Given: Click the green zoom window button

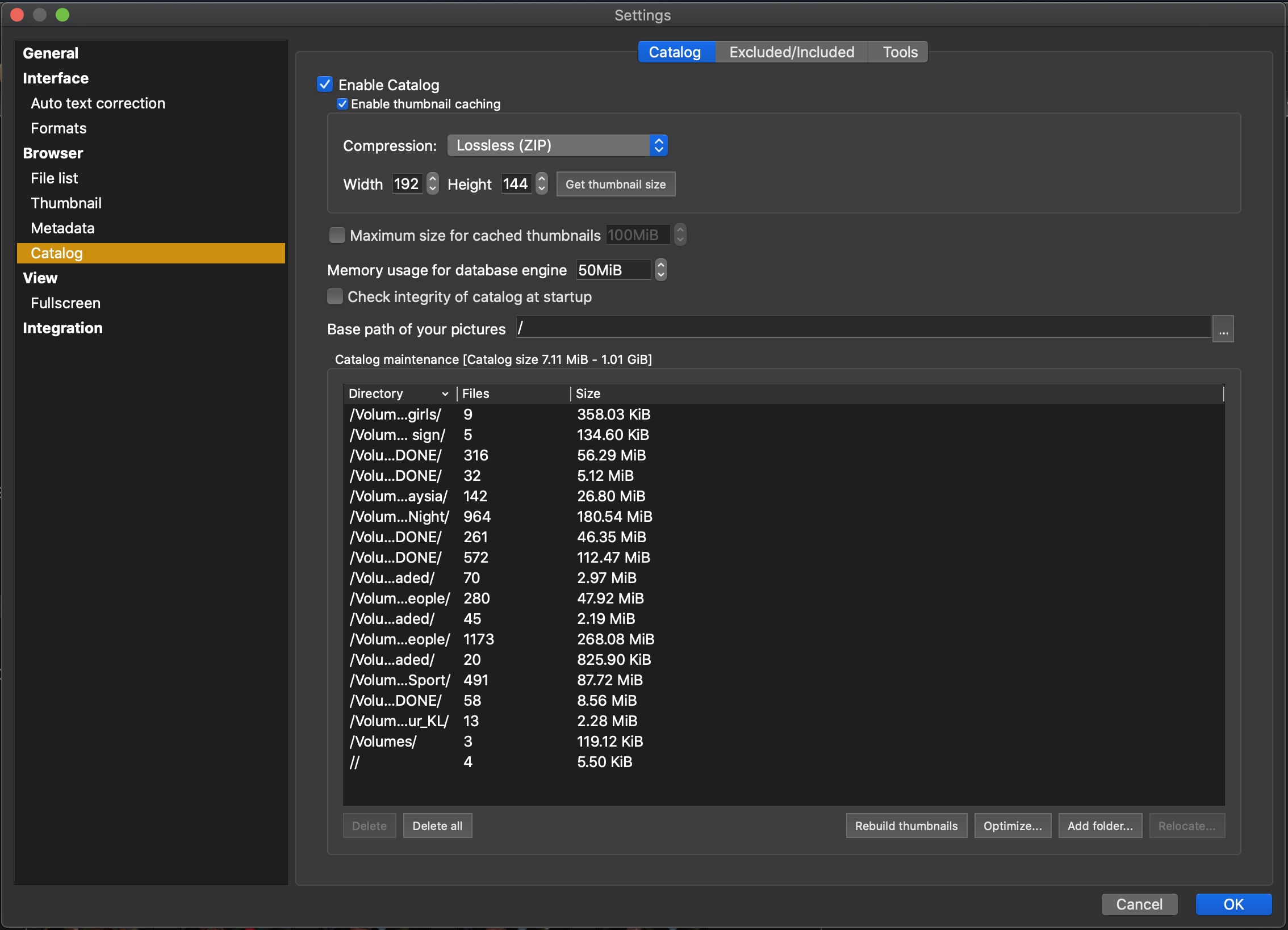Looking at the screenshot, I should click(62, 15).
